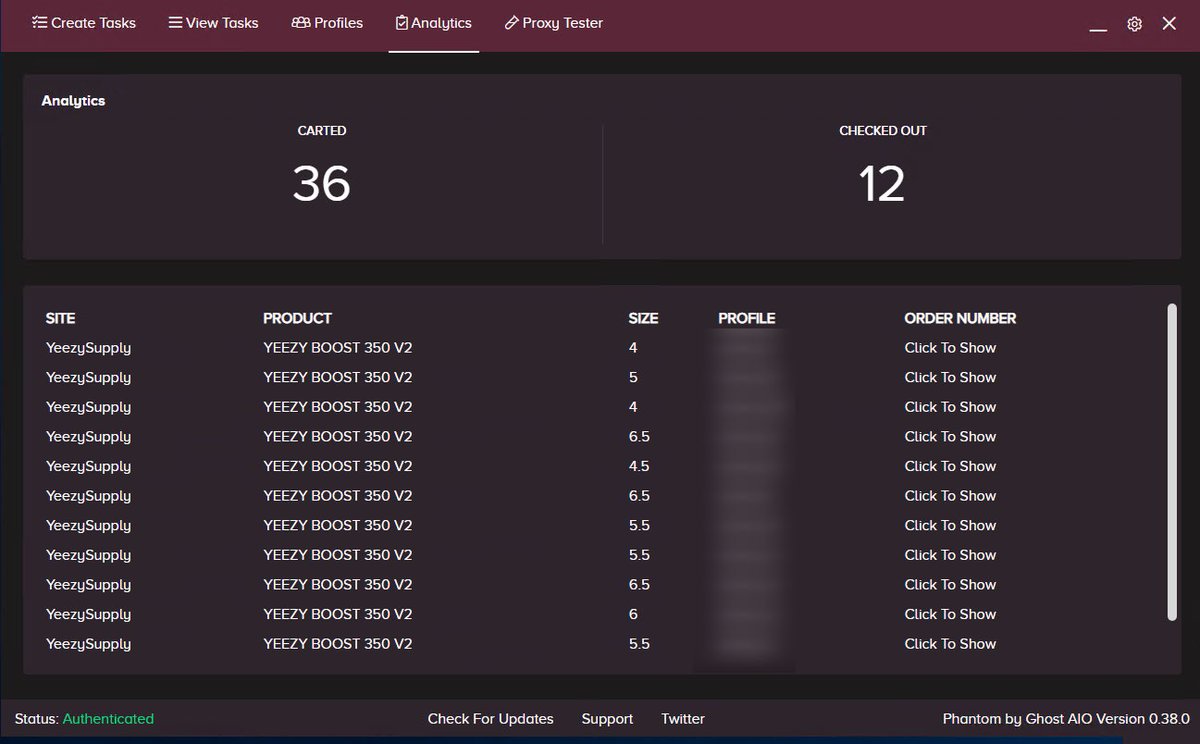Click the Phantom by Ghost AIO version text
The height and width of the screenshot is (744, 1200).
click(1066, 718)
